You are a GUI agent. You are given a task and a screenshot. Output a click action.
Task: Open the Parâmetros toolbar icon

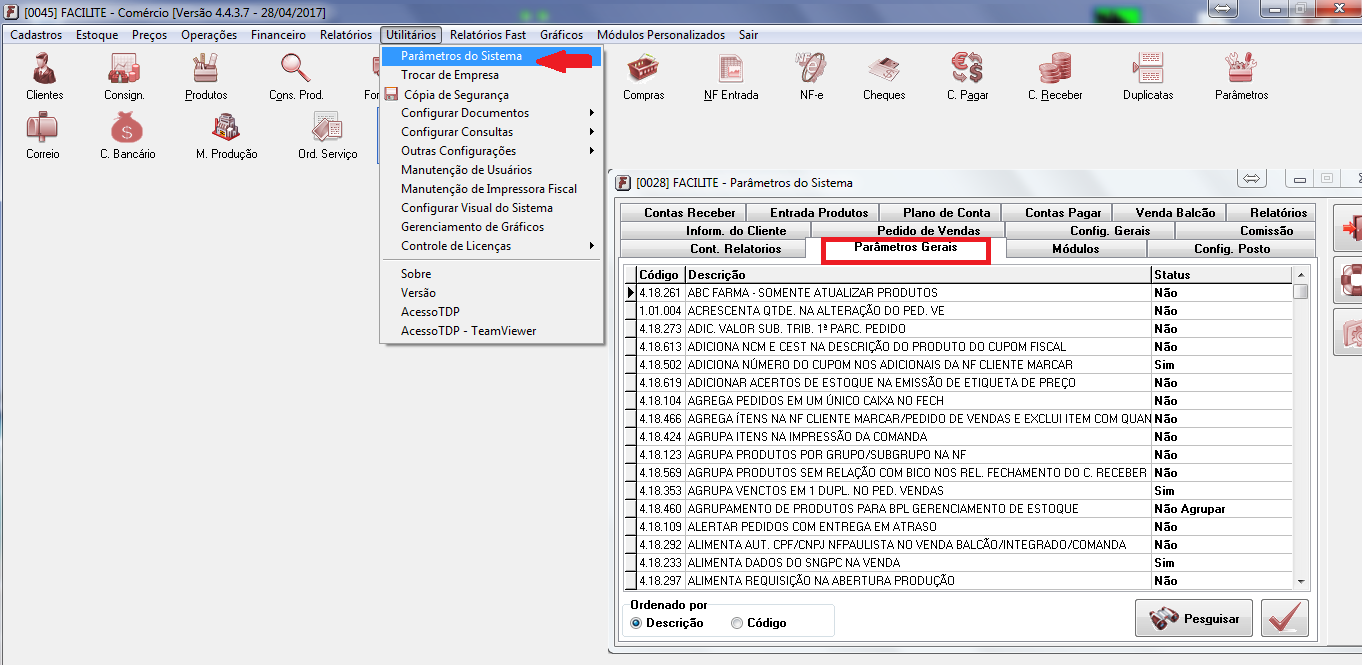1241,68
